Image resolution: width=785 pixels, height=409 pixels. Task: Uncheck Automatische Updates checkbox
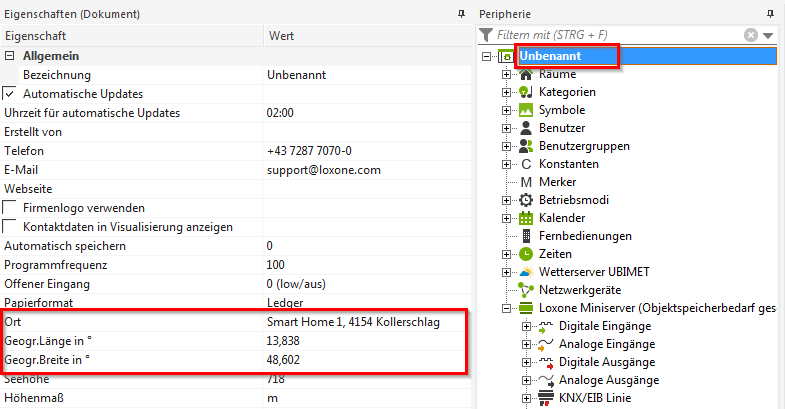[10, 93]
